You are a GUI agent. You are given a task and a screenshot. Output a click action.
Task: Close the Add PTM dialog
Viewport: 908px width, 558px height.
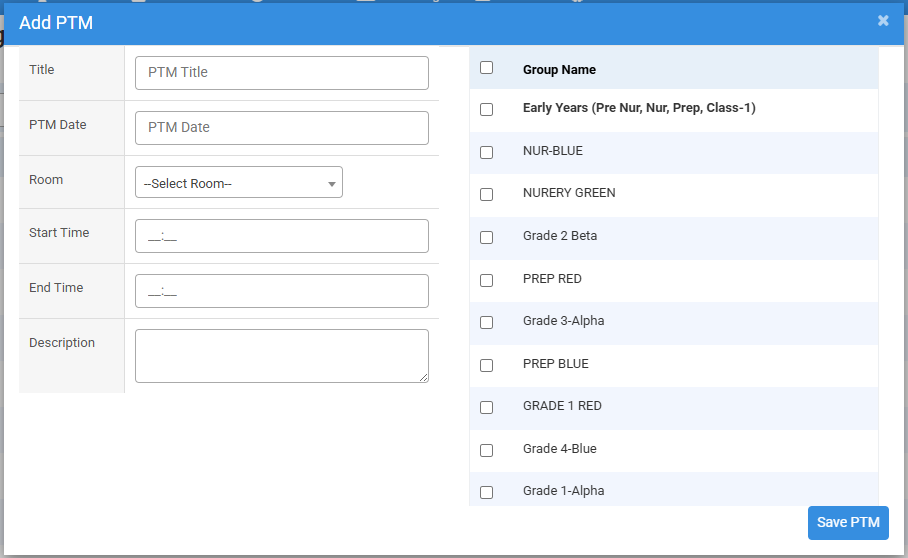pos(883,21)
